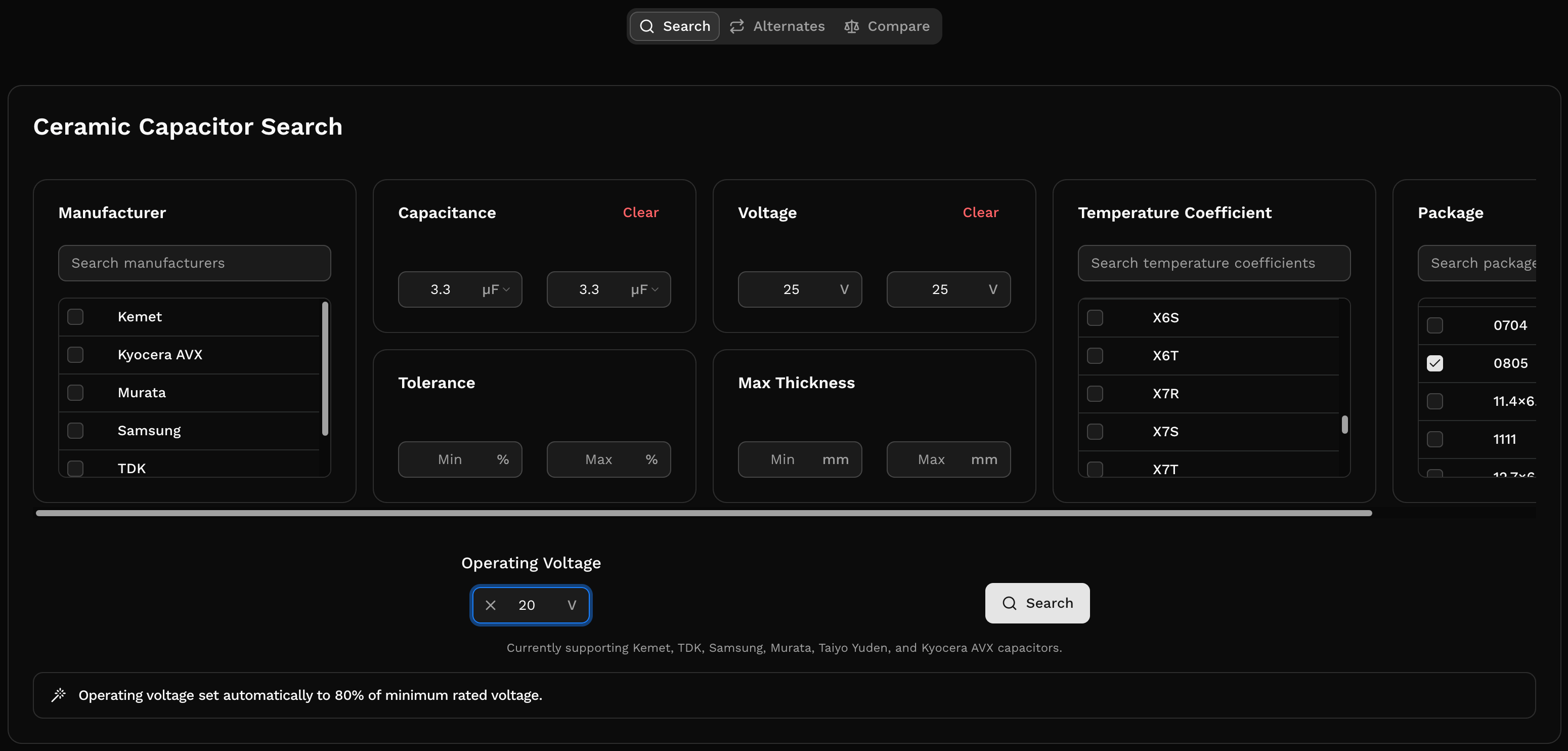The image size is (1568, 751).
Task: Click the manufacturer list vertical scrollbar
Action: tap(325, 368)
